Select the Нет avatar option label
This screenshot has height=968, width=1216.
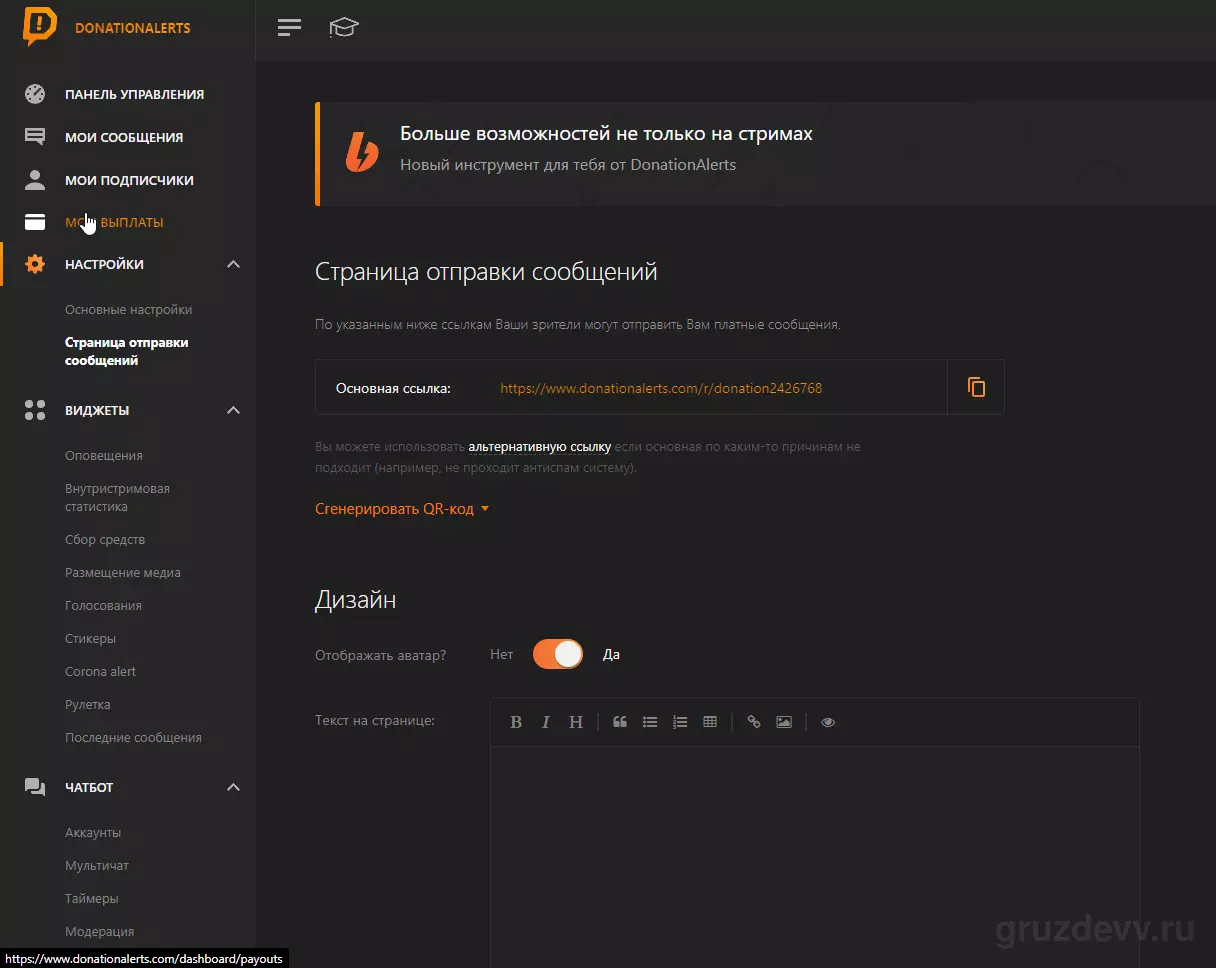[501, 655]
